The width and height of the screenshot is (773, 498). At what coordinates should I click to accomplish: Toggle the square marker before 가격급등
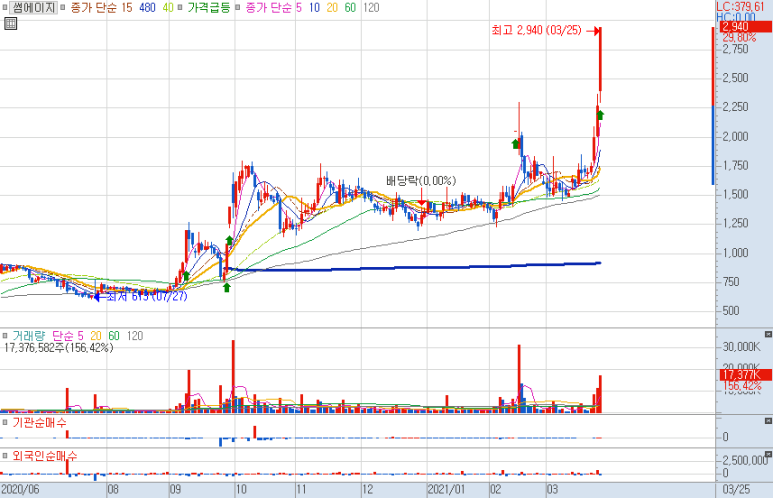180,7
